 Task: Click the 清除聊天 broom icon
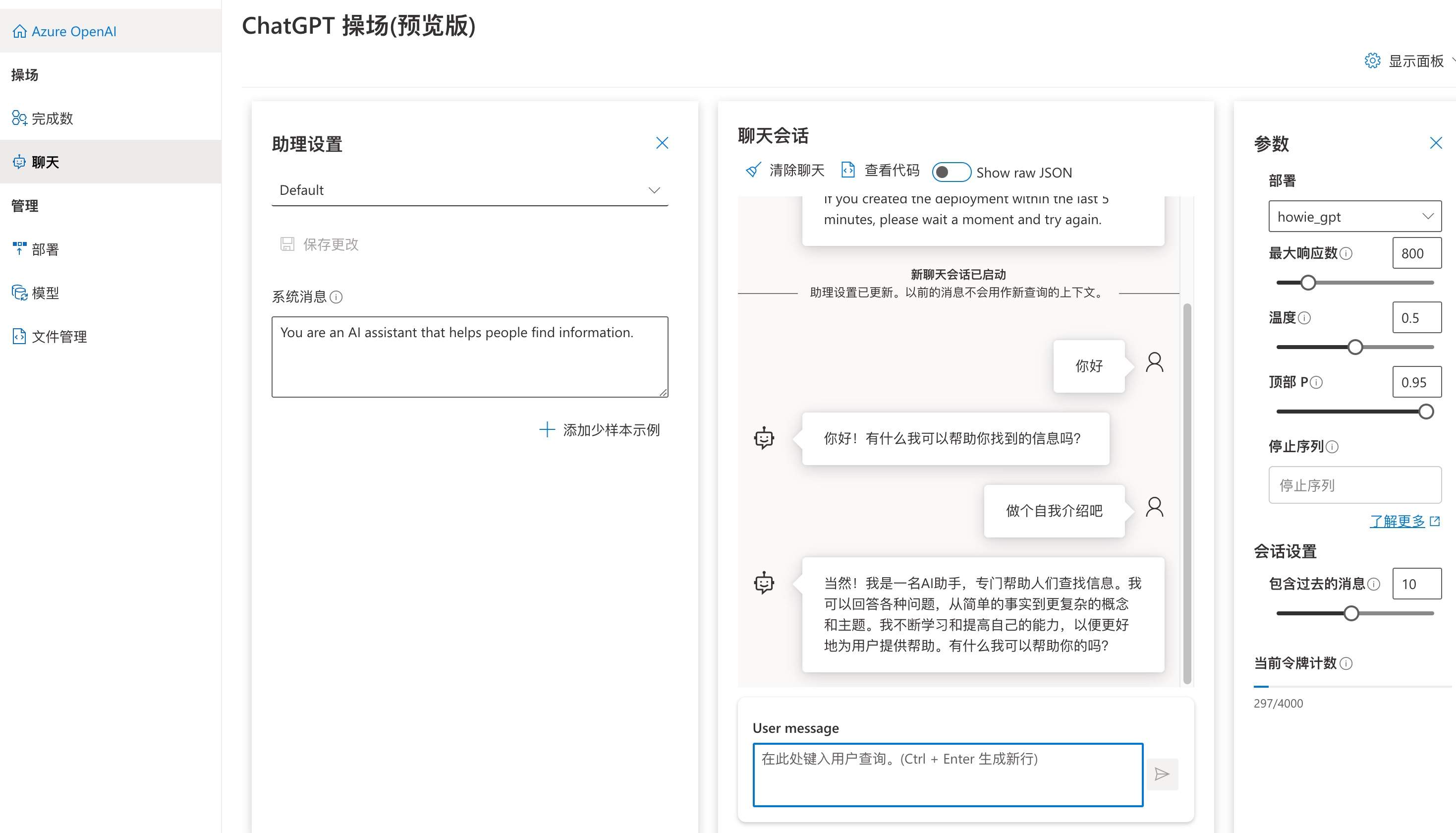753,170
